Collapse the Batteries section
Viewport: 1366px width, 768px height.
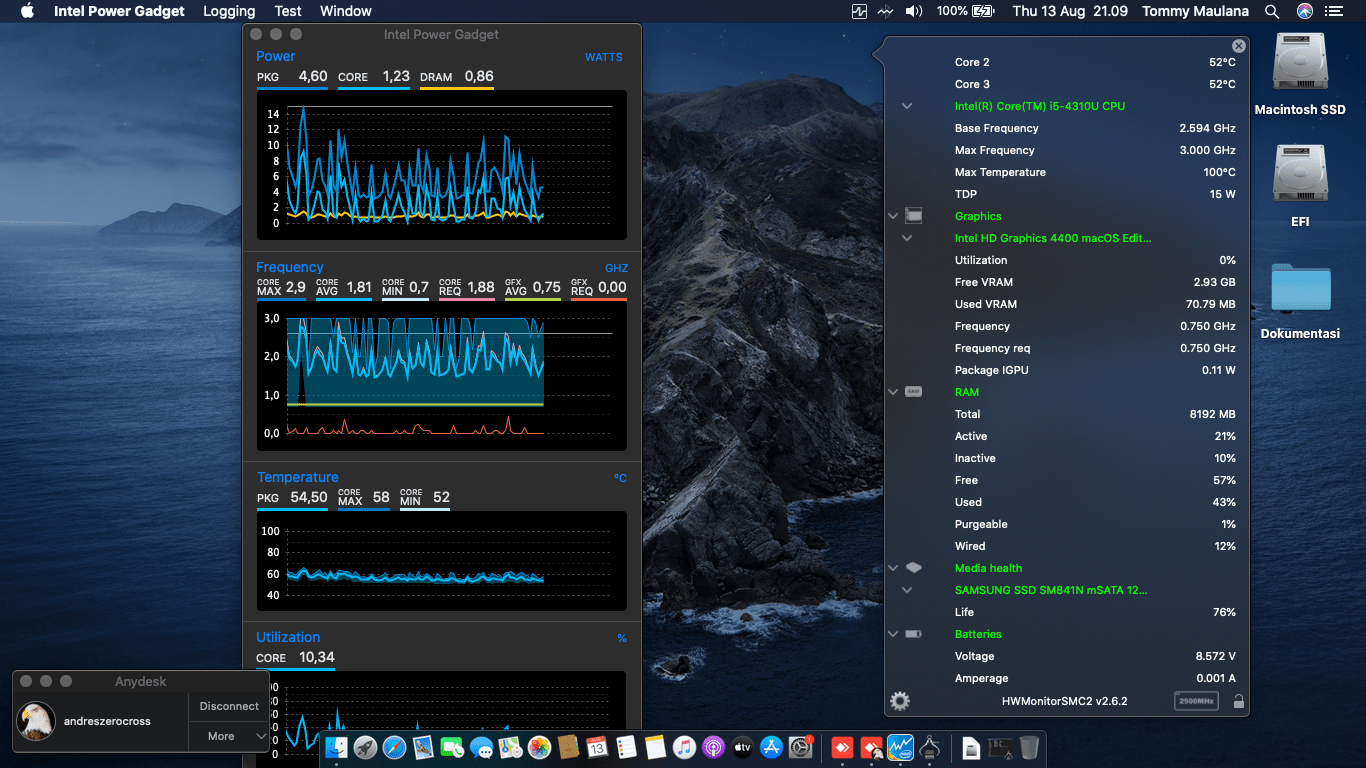pos(893,634)
